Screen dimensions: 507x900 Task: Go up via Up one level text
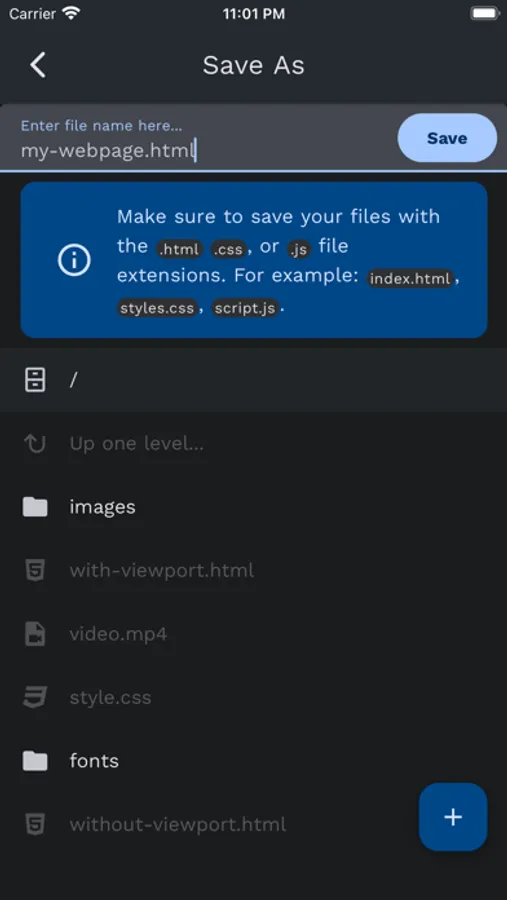[137, 444]
